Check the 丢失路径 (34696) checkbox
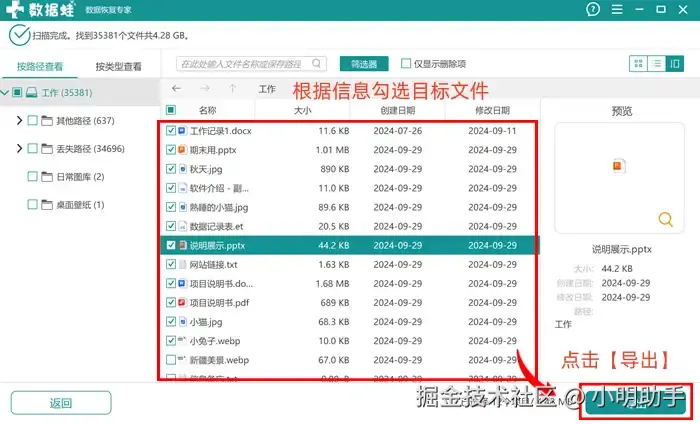700x424 pixels. pos(32,149)
